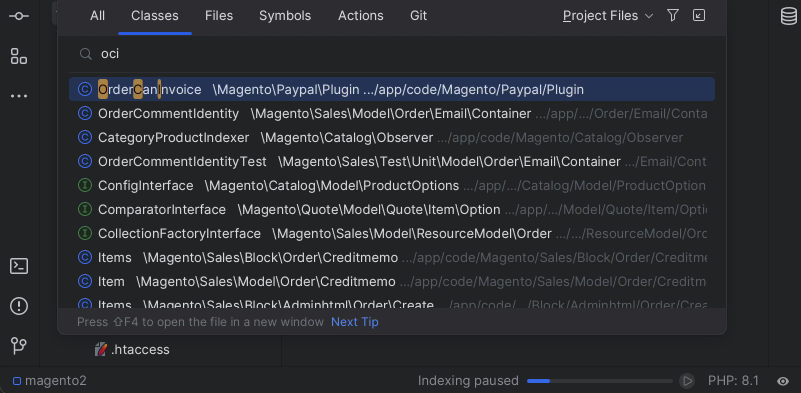Switch to the Symbols tab
Viewport: 801px width, 393px height.
(285, 16)
